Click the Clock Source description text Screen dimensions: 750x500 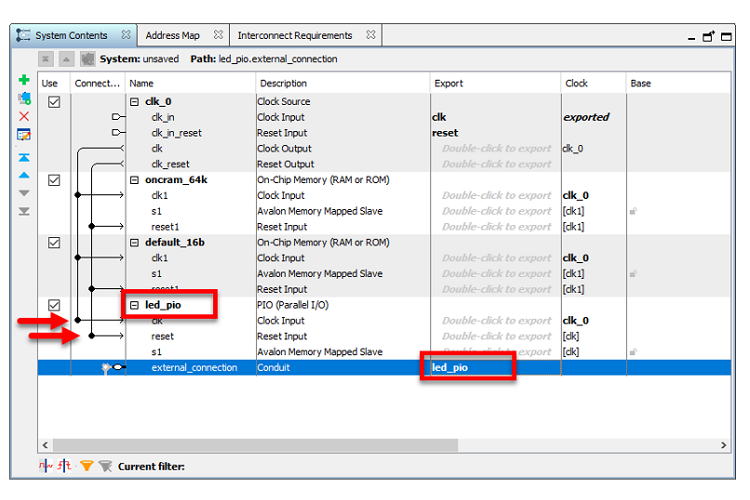click(284, 101)
